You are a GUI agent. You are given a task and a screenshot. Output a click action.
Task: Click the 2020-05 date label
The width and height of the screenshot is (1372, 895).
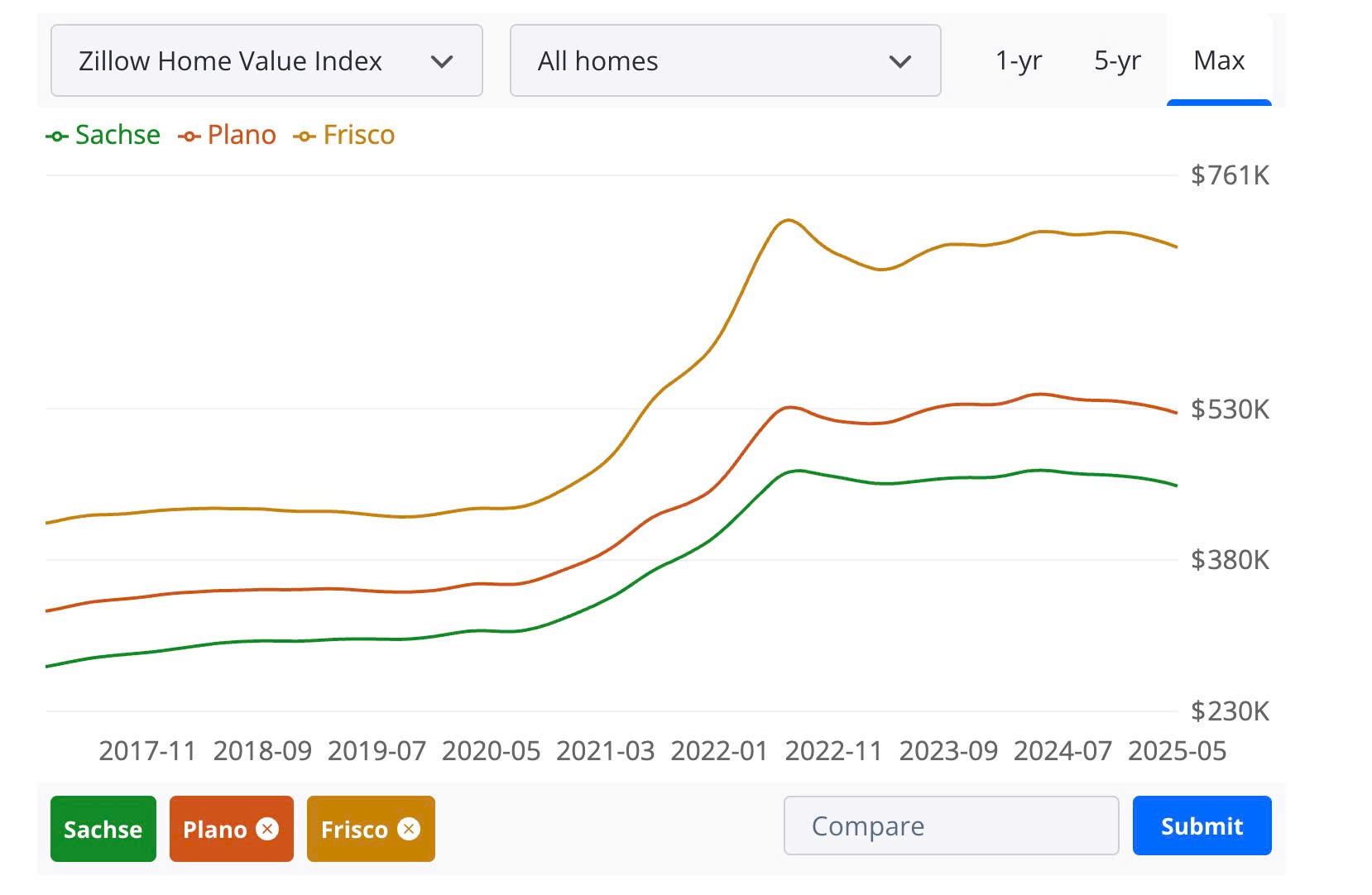pyautogui.click(x=491, y=751)
